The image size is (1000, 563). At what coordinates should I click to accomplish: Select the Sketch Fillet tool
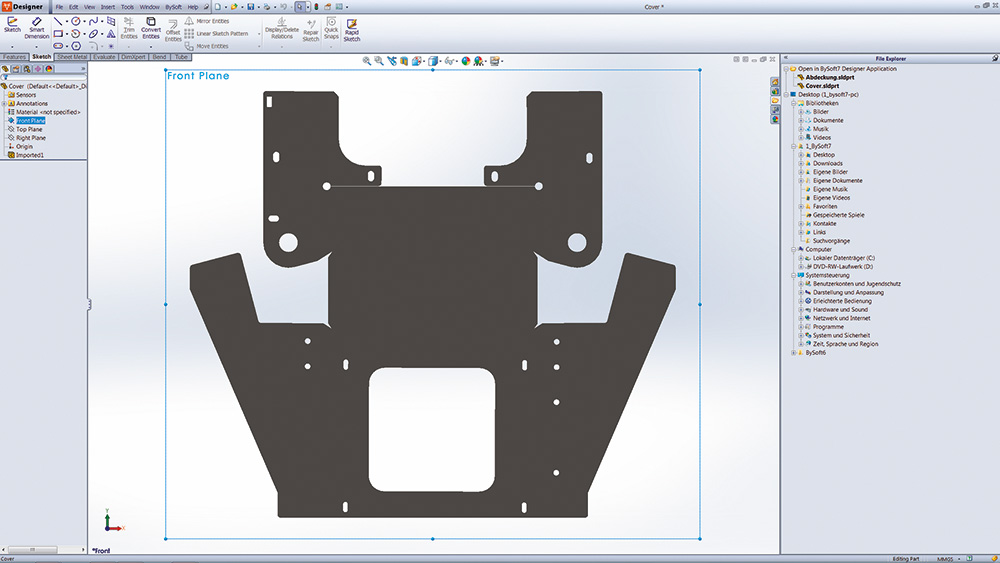92,46
